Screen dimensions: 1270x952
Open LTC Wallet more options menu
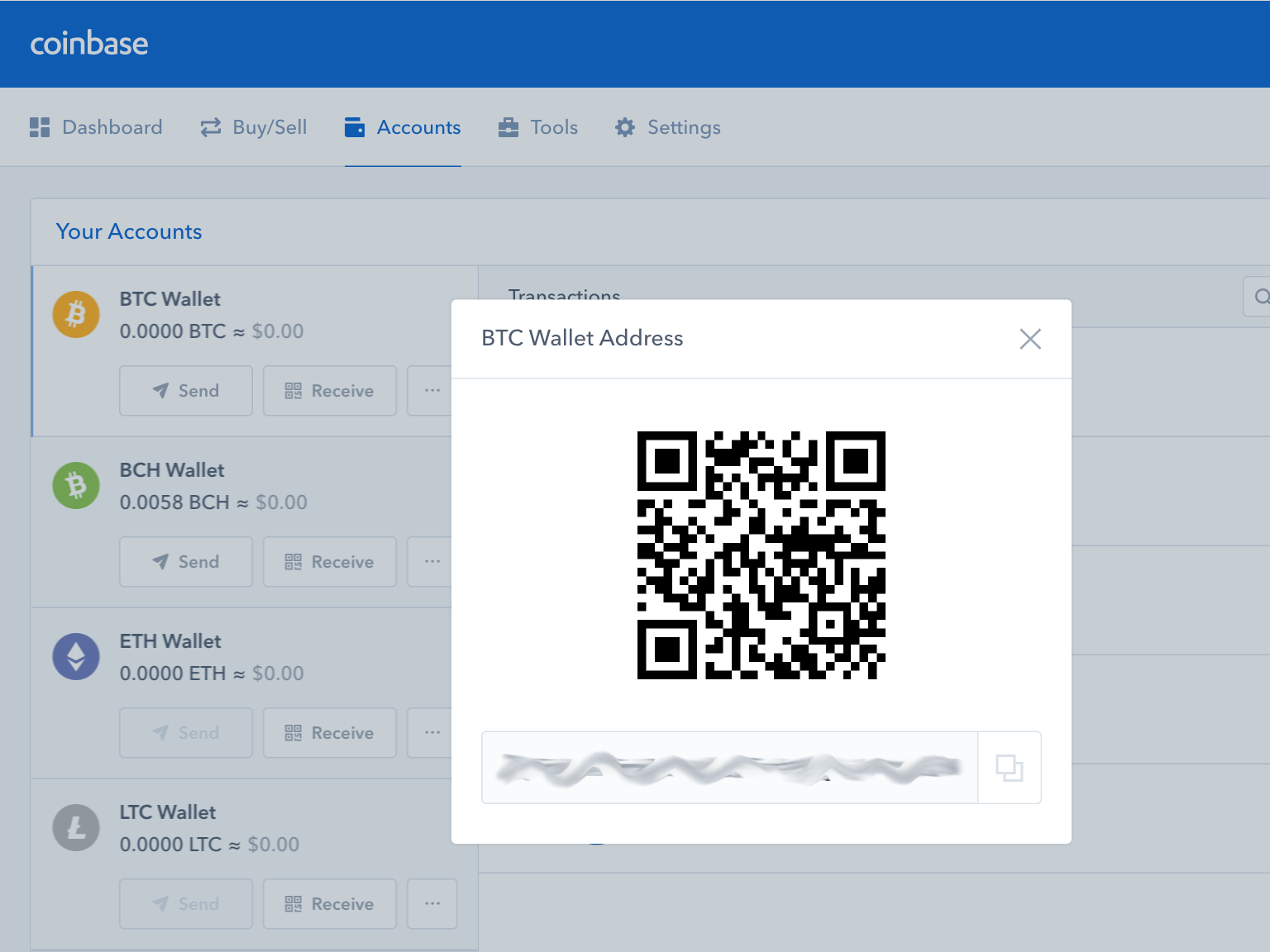pyautogui.click(x=432, y=904)
